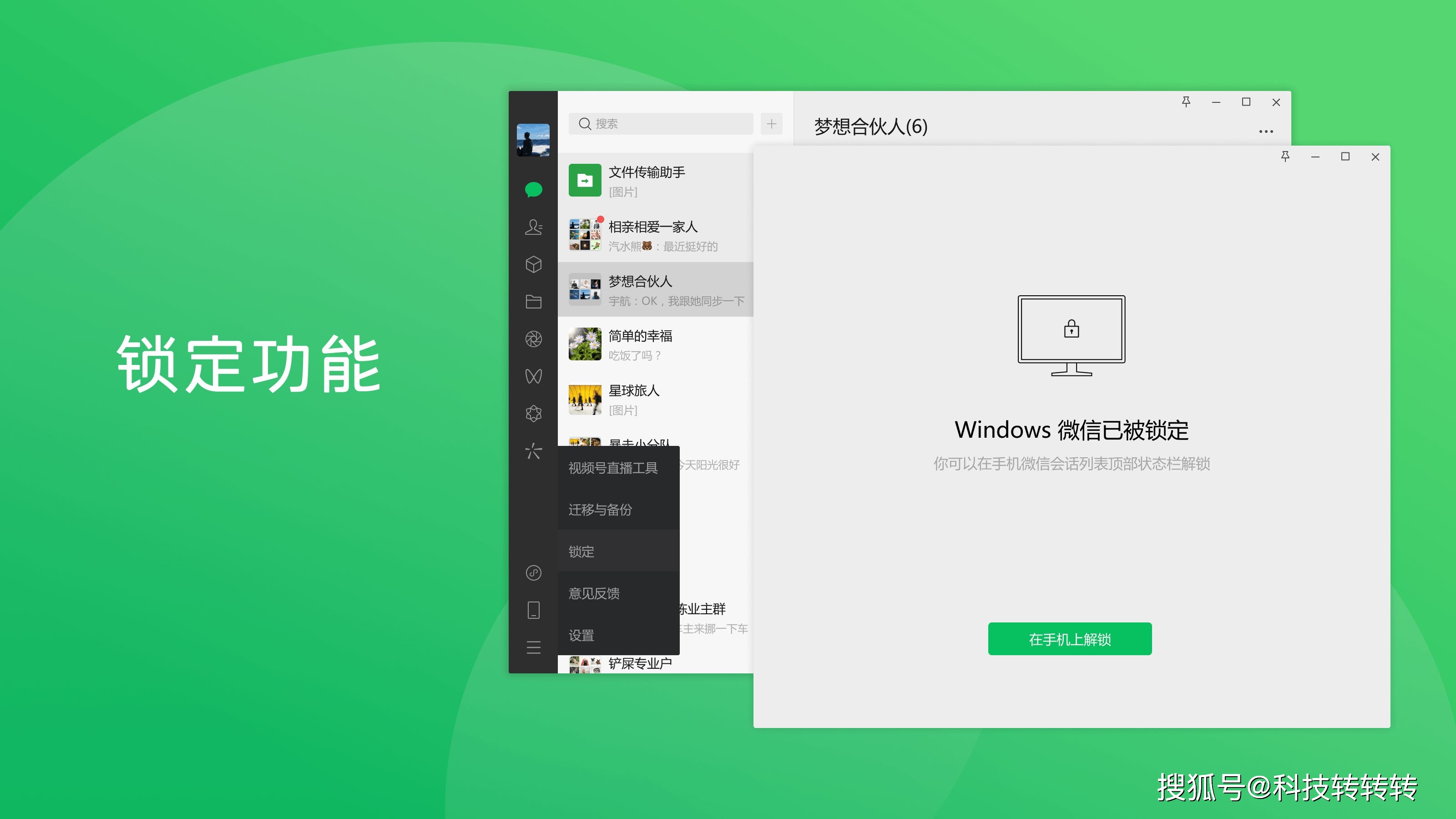1456x819 pixels.
Task: Open the Favorites cube icon
Action: click(533, 264)
